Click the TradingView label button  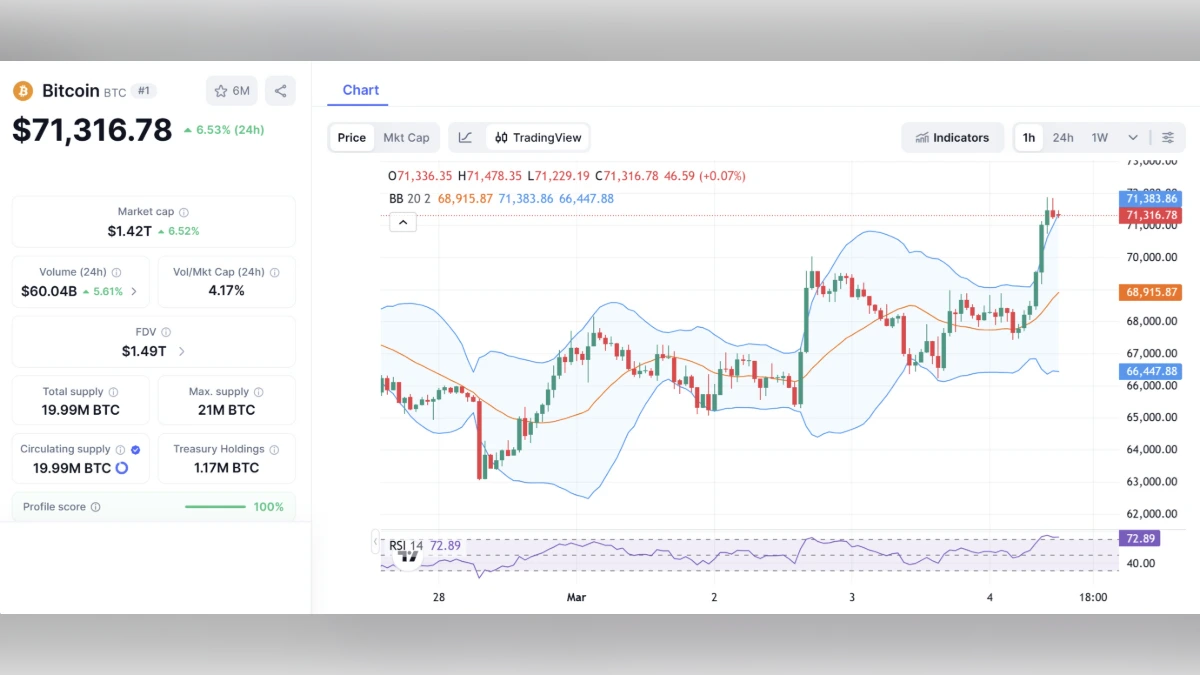tap(547, 137)
